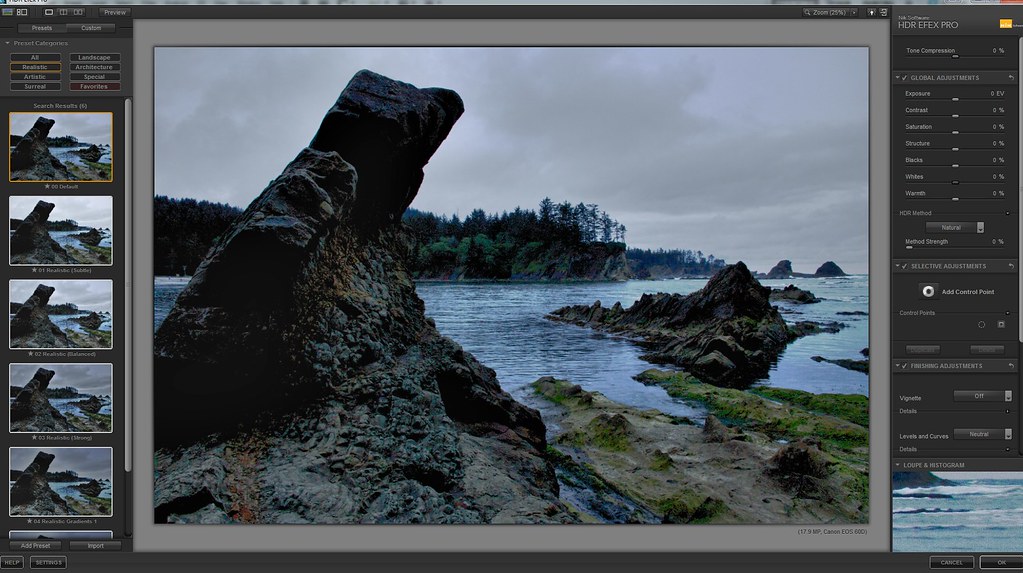Click the Saturation slider
The height and width of the screenshot is (573, 1023).
click(x=955, y=132)
